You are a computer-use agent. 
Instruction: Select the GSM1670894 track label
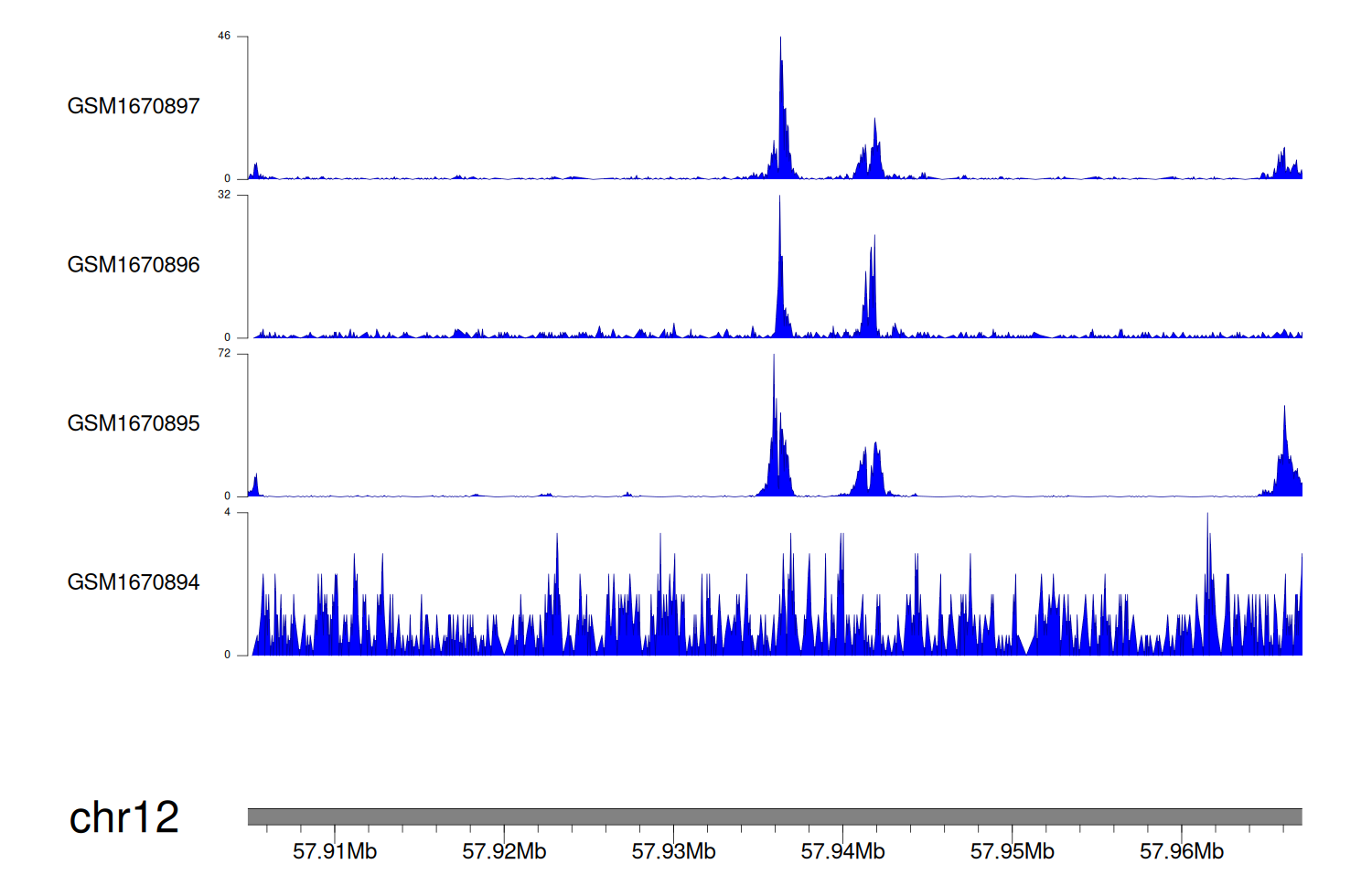coord(134,582)
